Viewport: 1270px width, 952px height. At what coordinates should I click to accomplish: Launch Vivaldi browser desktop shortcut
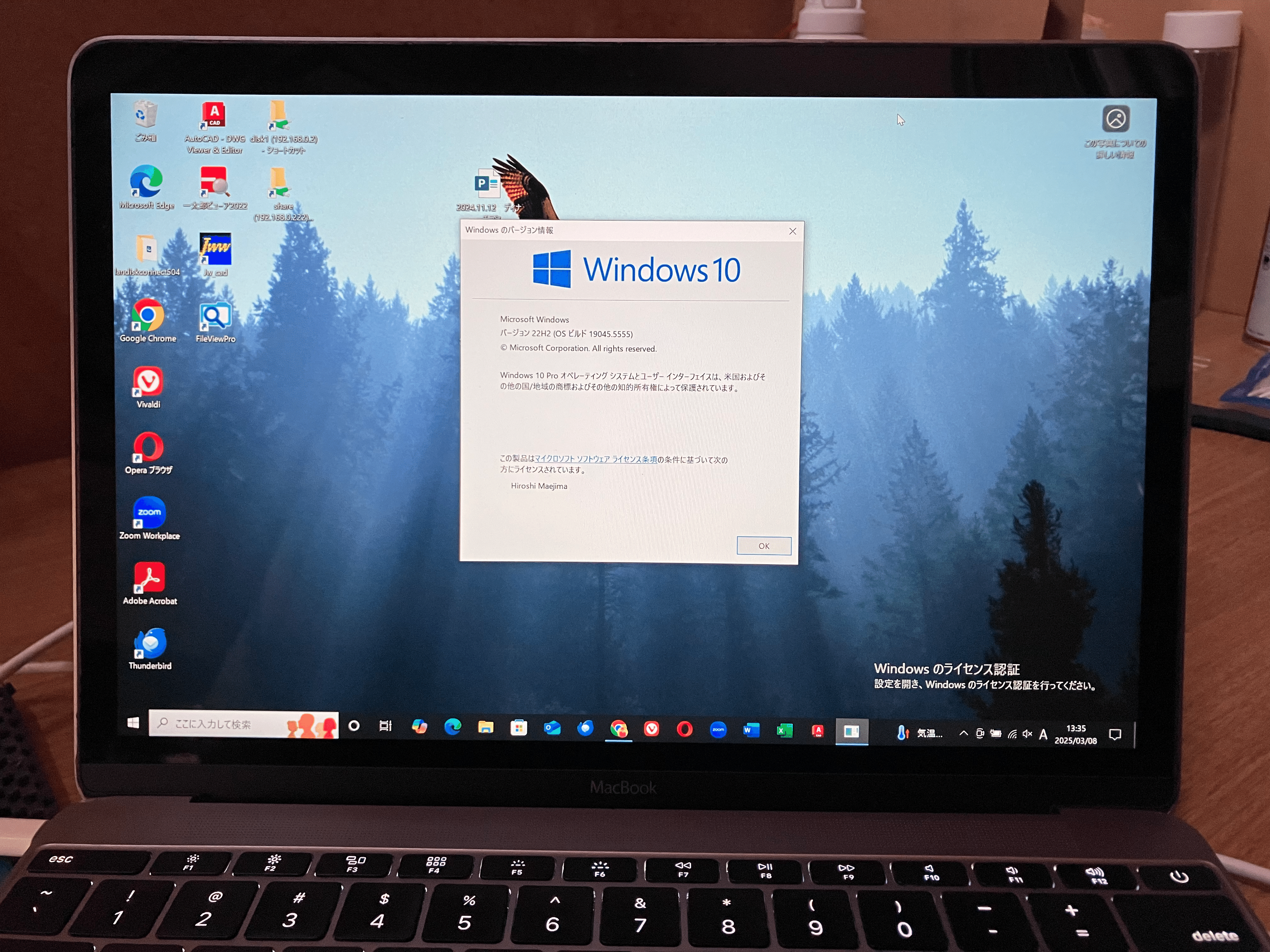tap(148, 387)
